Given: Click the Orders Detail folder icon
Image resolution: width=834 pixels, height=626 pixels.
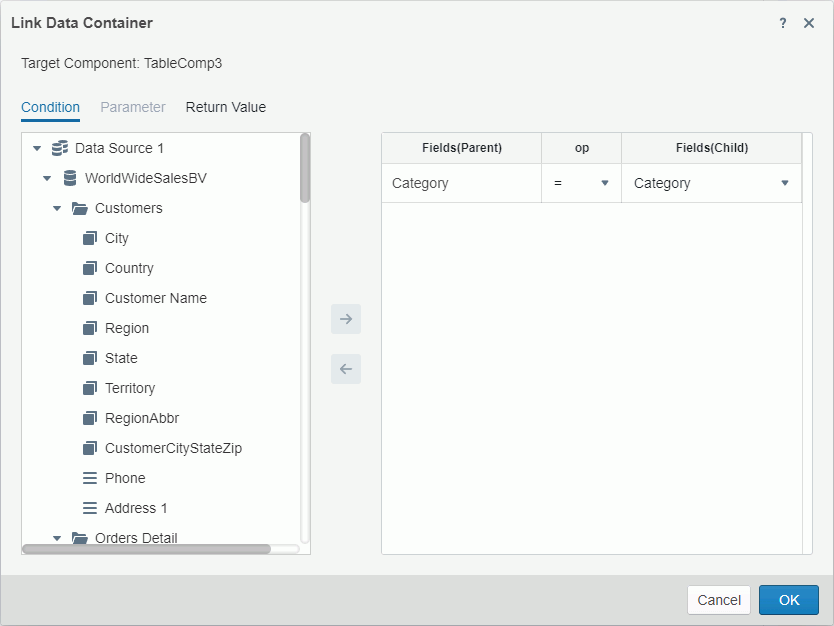Looking at the screenshot, I should pyautogui.click(x=80, y=538).
